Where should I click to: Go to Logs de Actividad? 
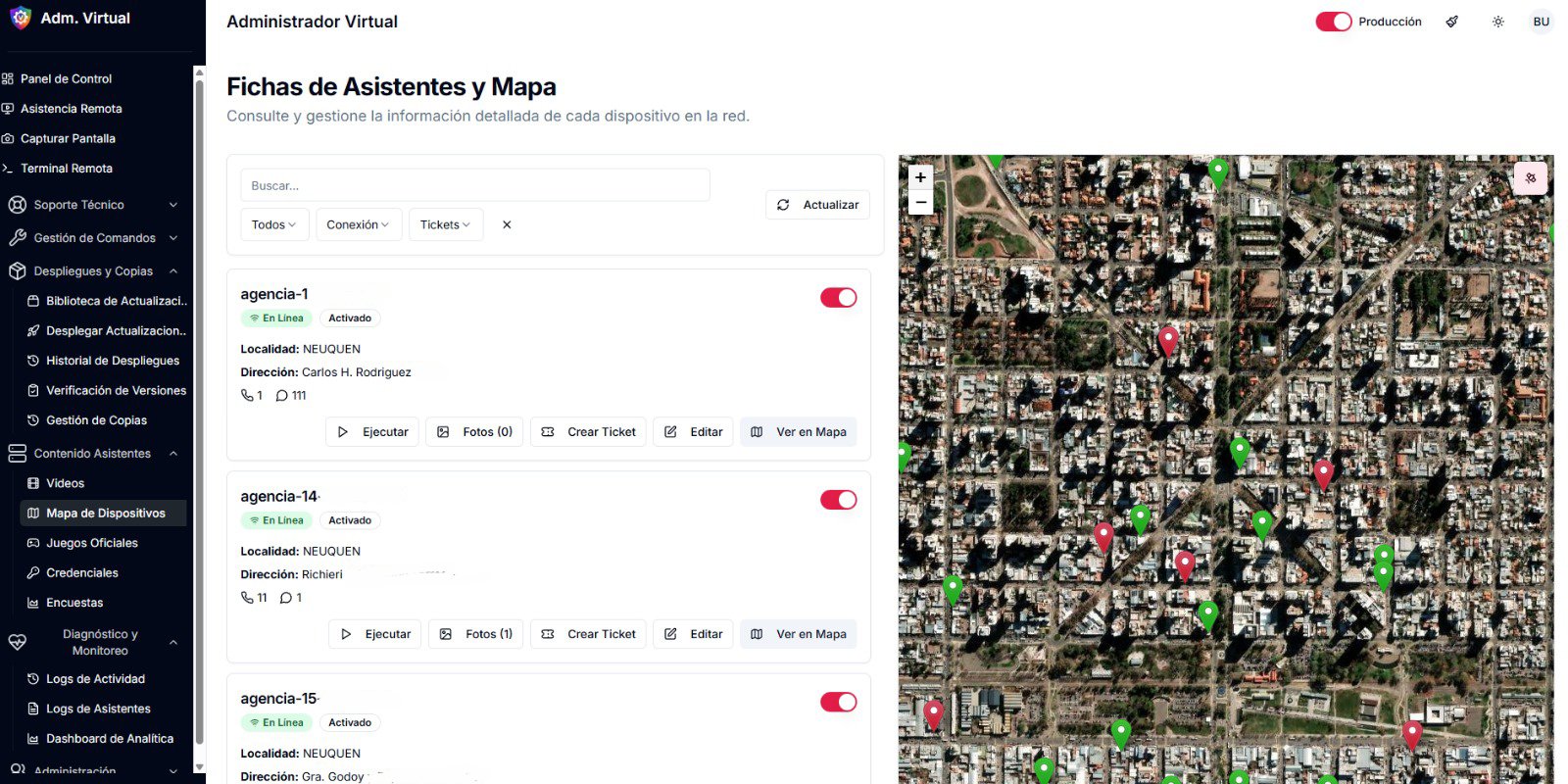pos(95,679)
